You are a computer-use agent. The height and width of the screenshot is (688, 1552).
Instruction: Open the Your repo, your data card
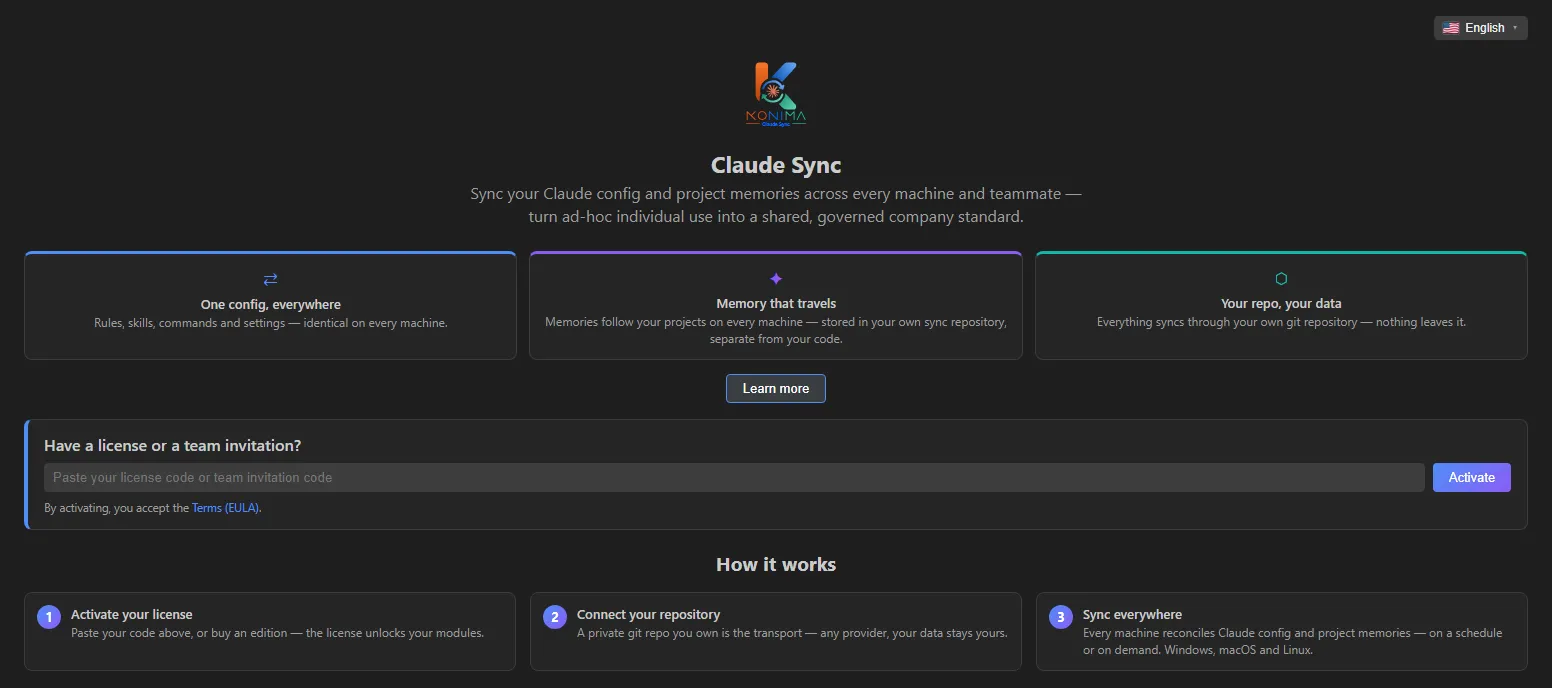pos(1281,305)
